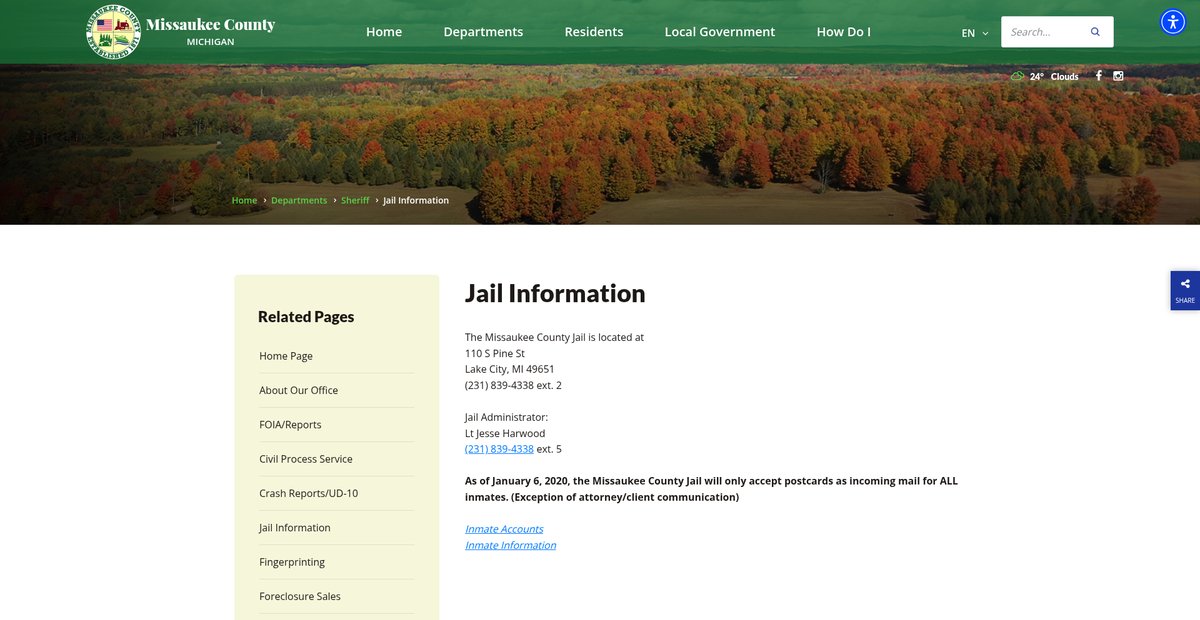Click Jail Information breadcrumb text
Viewport: 1200px width, 620px height.
click(x=416, y=200)
